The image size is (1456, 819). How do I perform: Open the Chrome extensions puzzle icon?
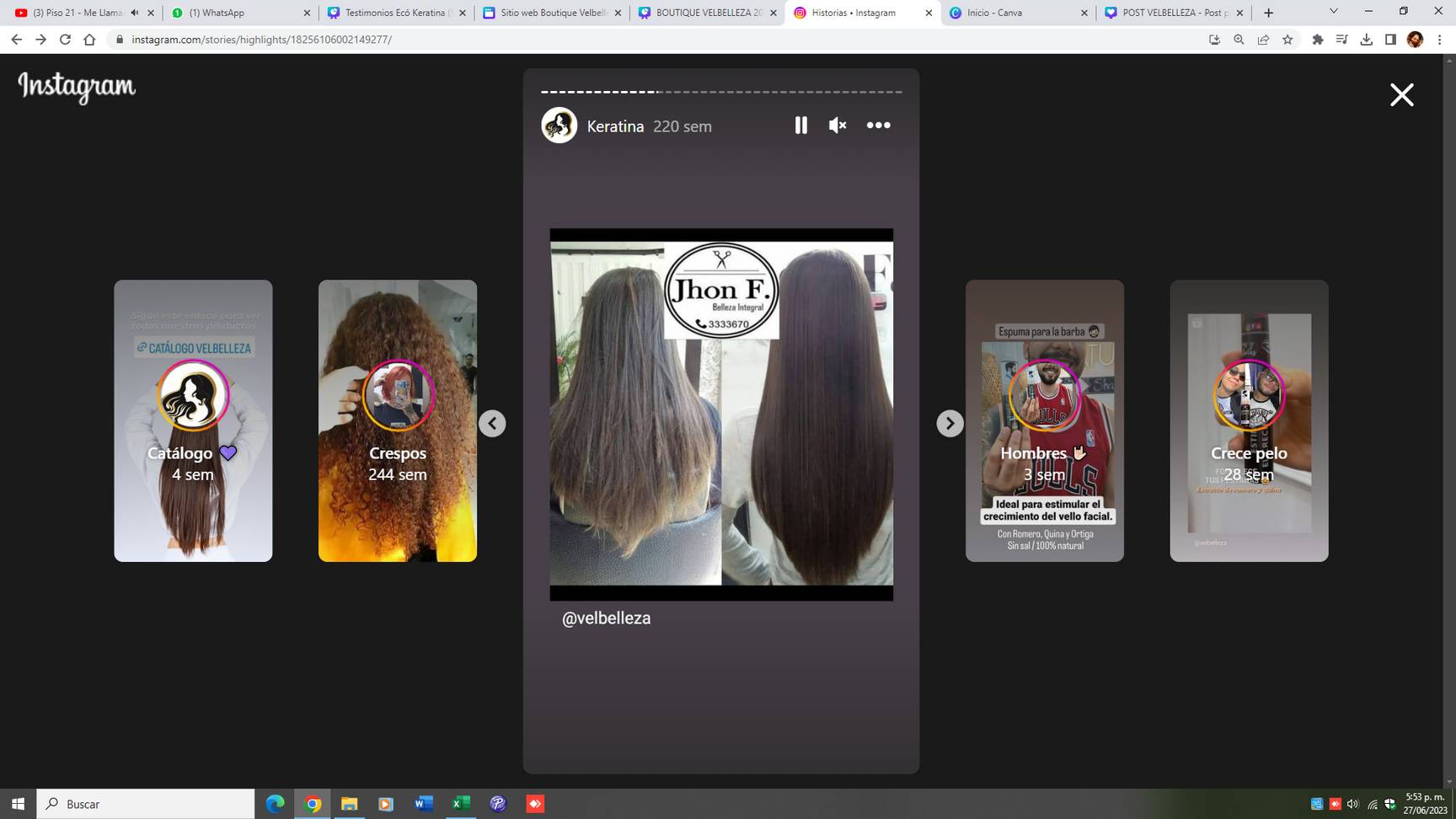point(1318,40)
